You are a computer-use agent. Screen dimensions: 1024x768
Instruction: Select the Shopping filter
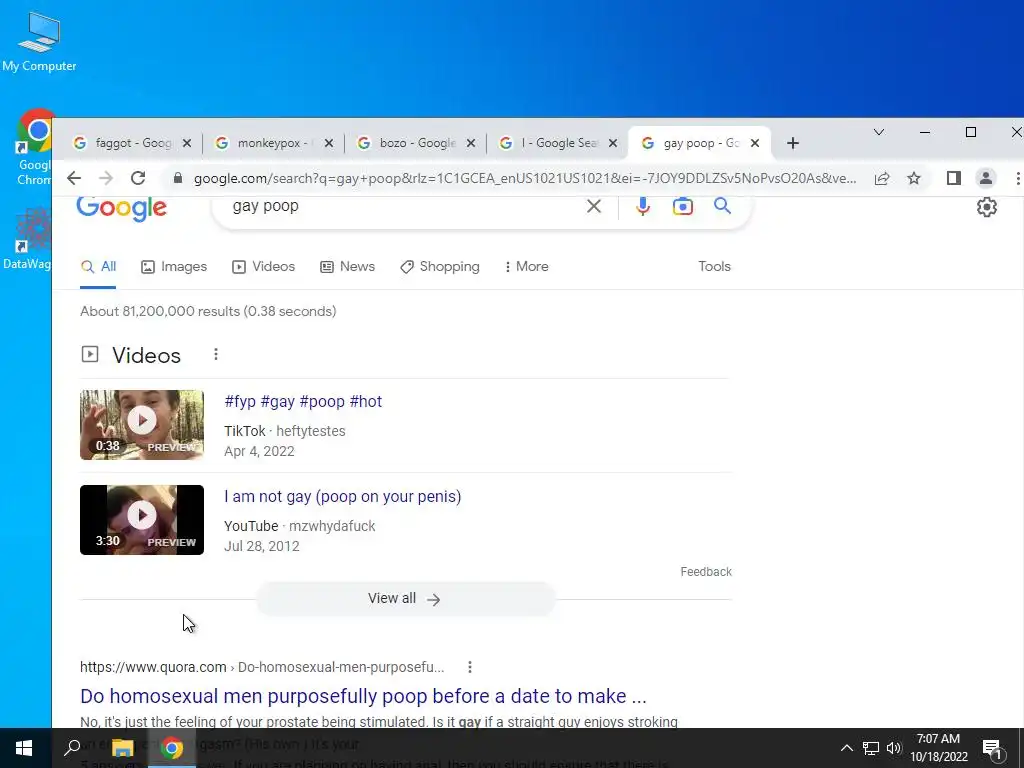(440, 266)
